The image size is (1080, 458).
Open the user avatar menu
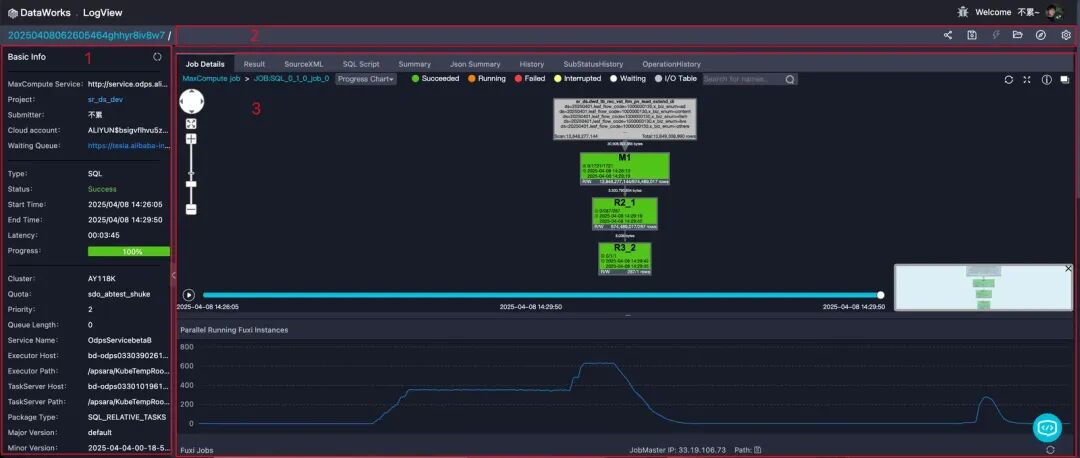click(1054, 12)
